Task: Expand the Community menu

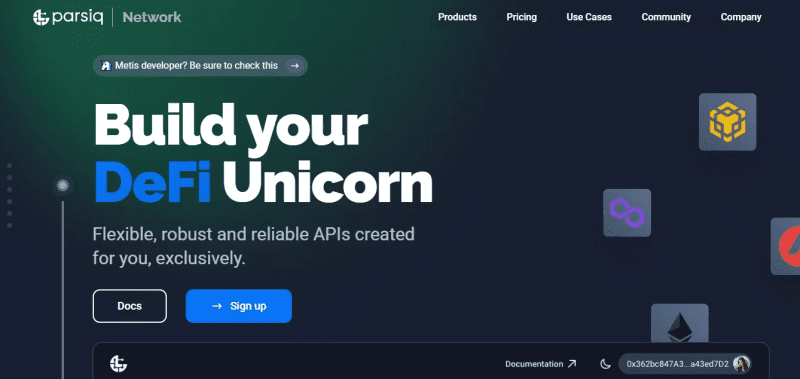Action: (666, 17)
